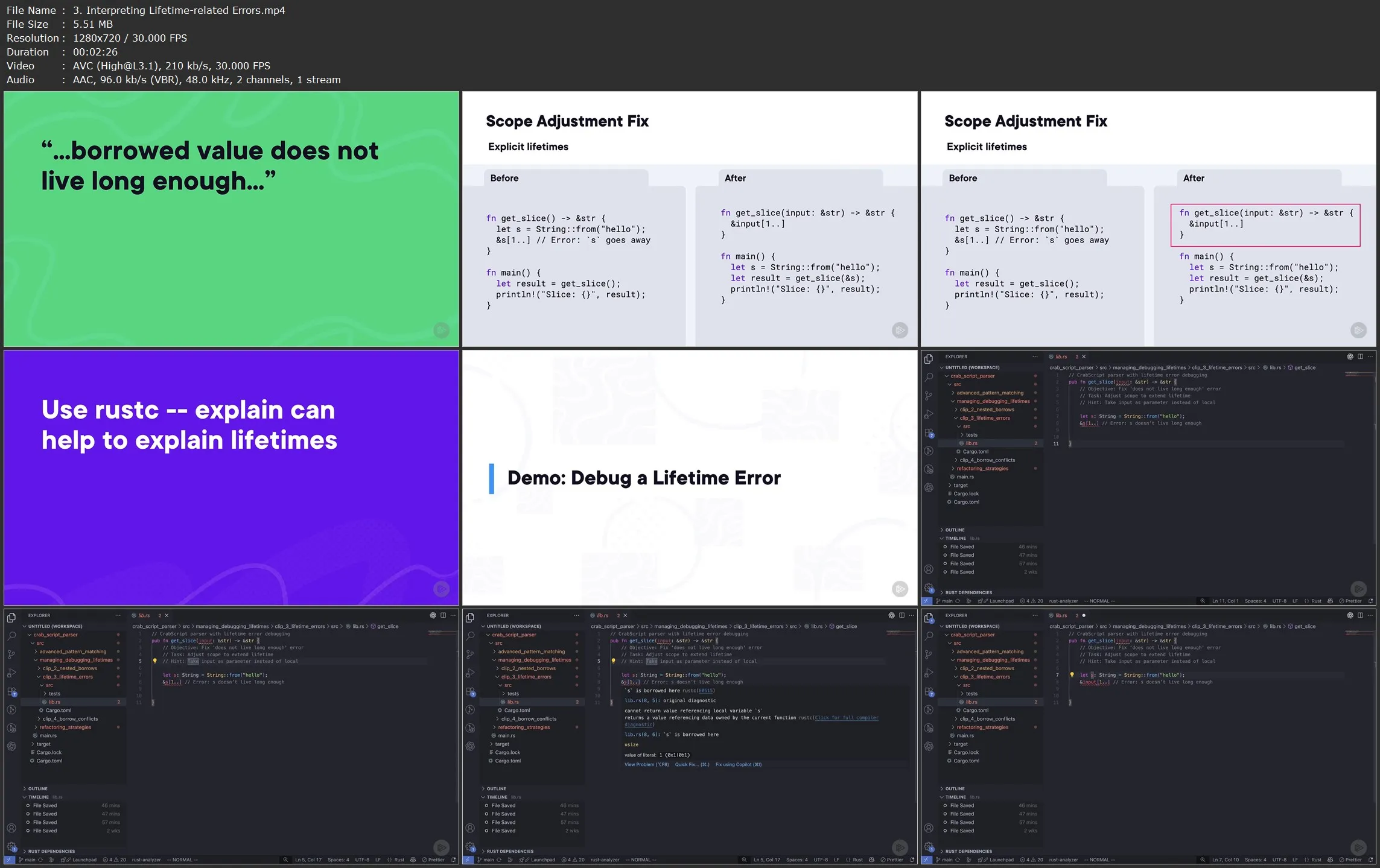Open main.rs in the 'Ln 7, Col 10' explorer
1380x868 pixels.
(965, 735)
